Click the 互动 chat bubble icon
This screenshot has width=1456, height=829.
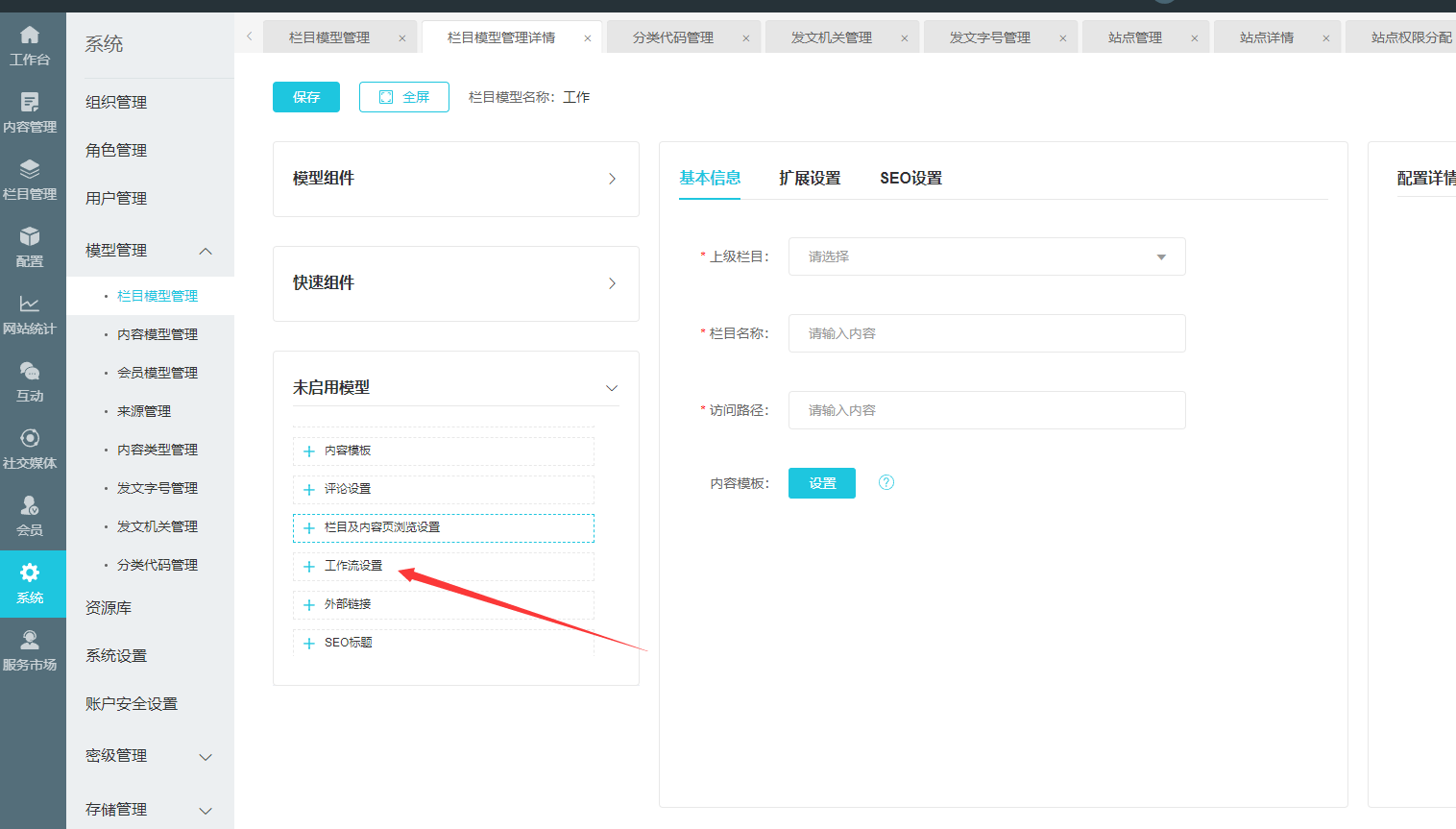[30, 372]
